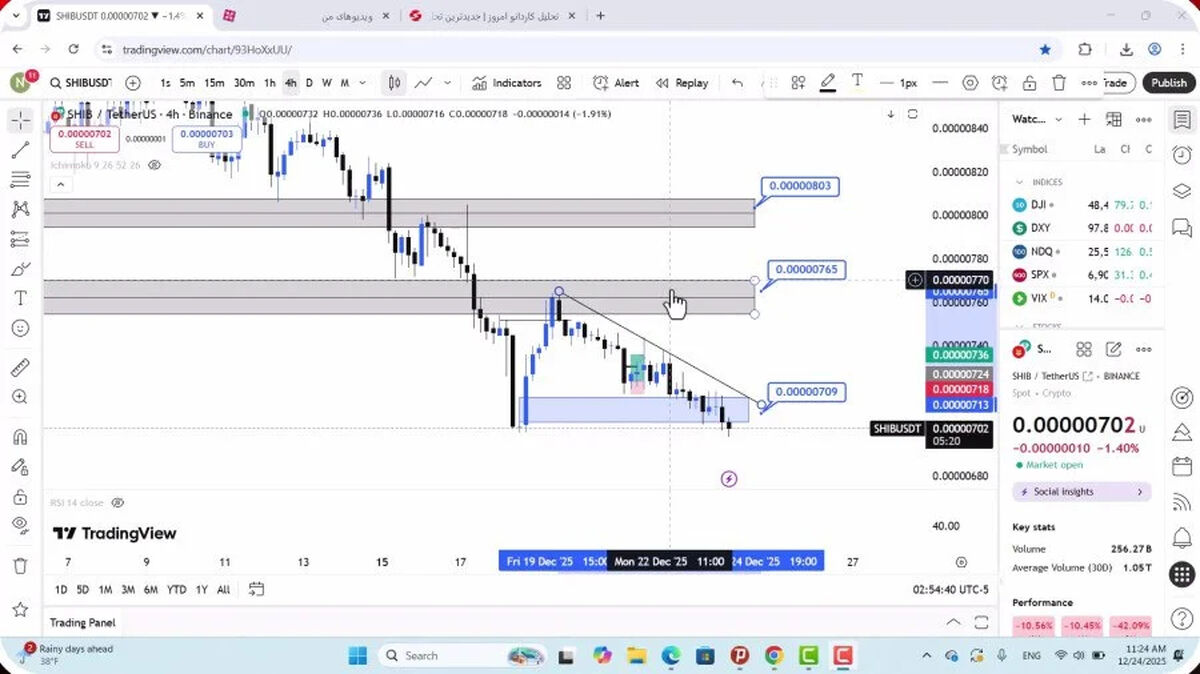Delete the selected drawing trash icon
The width and height of the screenshot is (1200, 674).
click(x=1059, y=83)
